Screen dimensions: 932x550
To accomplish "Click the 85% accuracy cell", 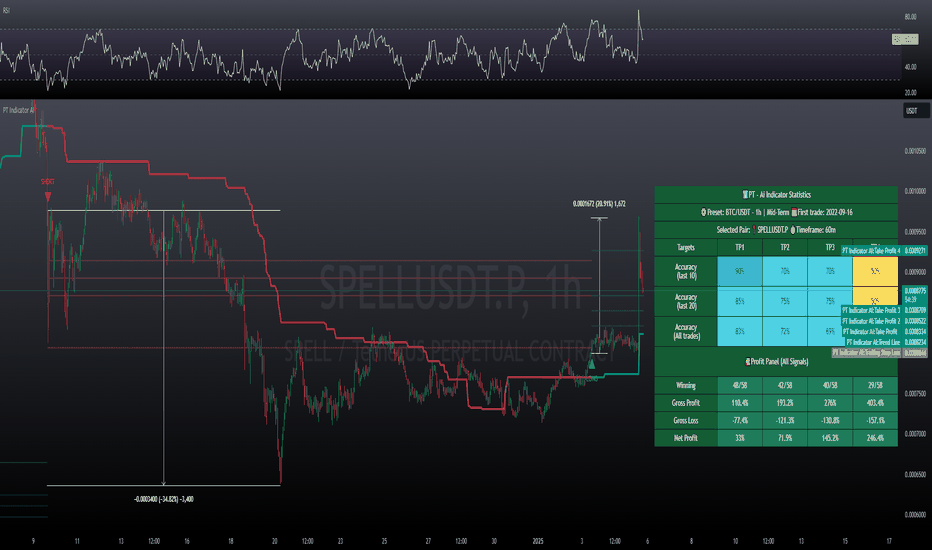I will click(x=740, y=301).
